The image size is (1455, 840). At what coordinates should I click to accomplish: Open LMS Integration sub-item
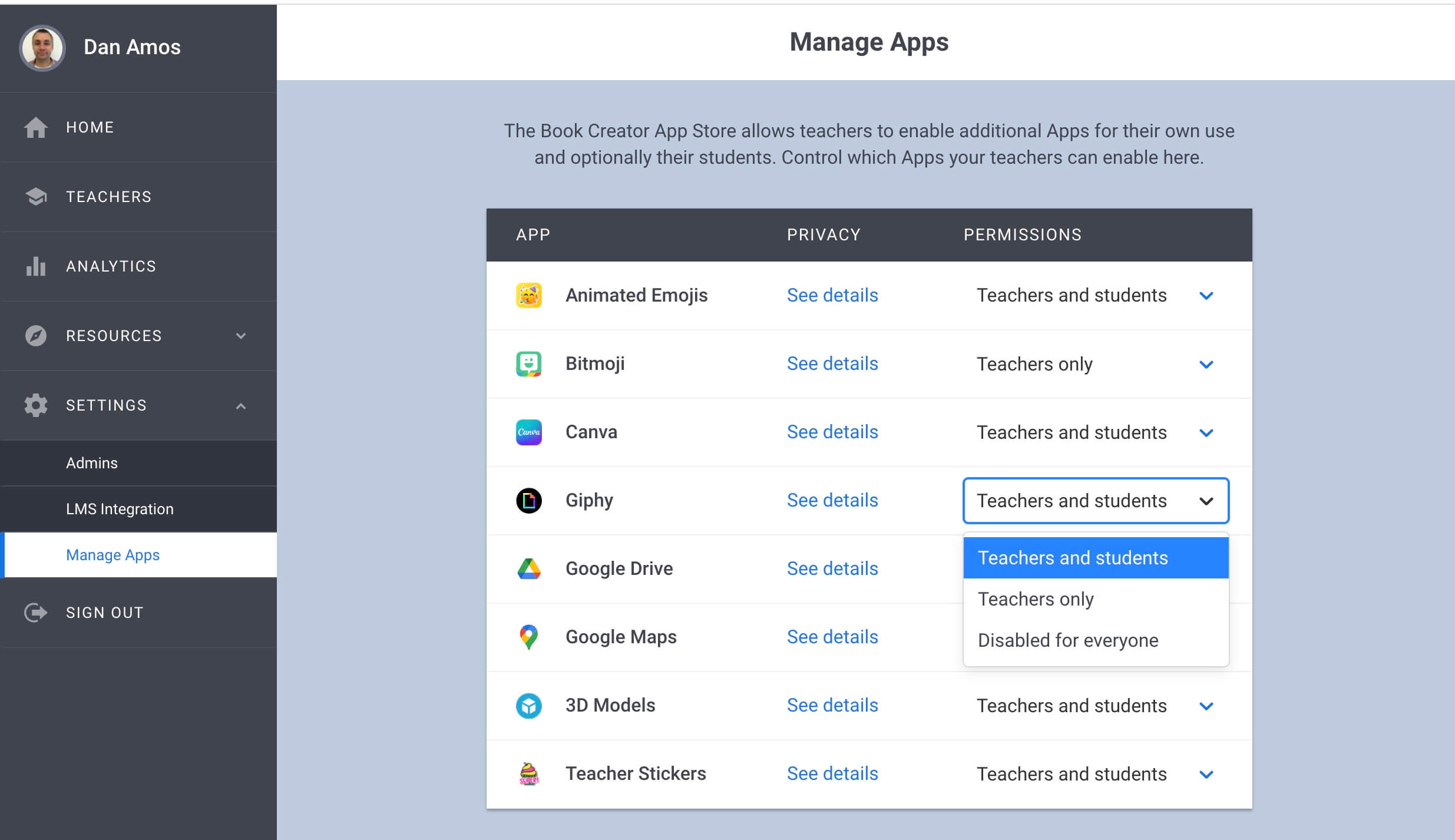[x=138, y=509]
